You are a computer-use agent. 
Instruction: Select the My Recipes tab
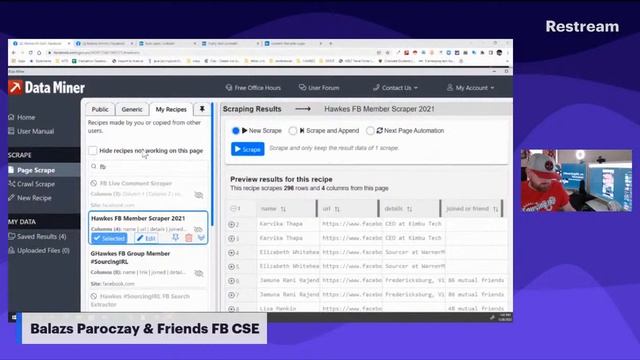pos(171,109)
